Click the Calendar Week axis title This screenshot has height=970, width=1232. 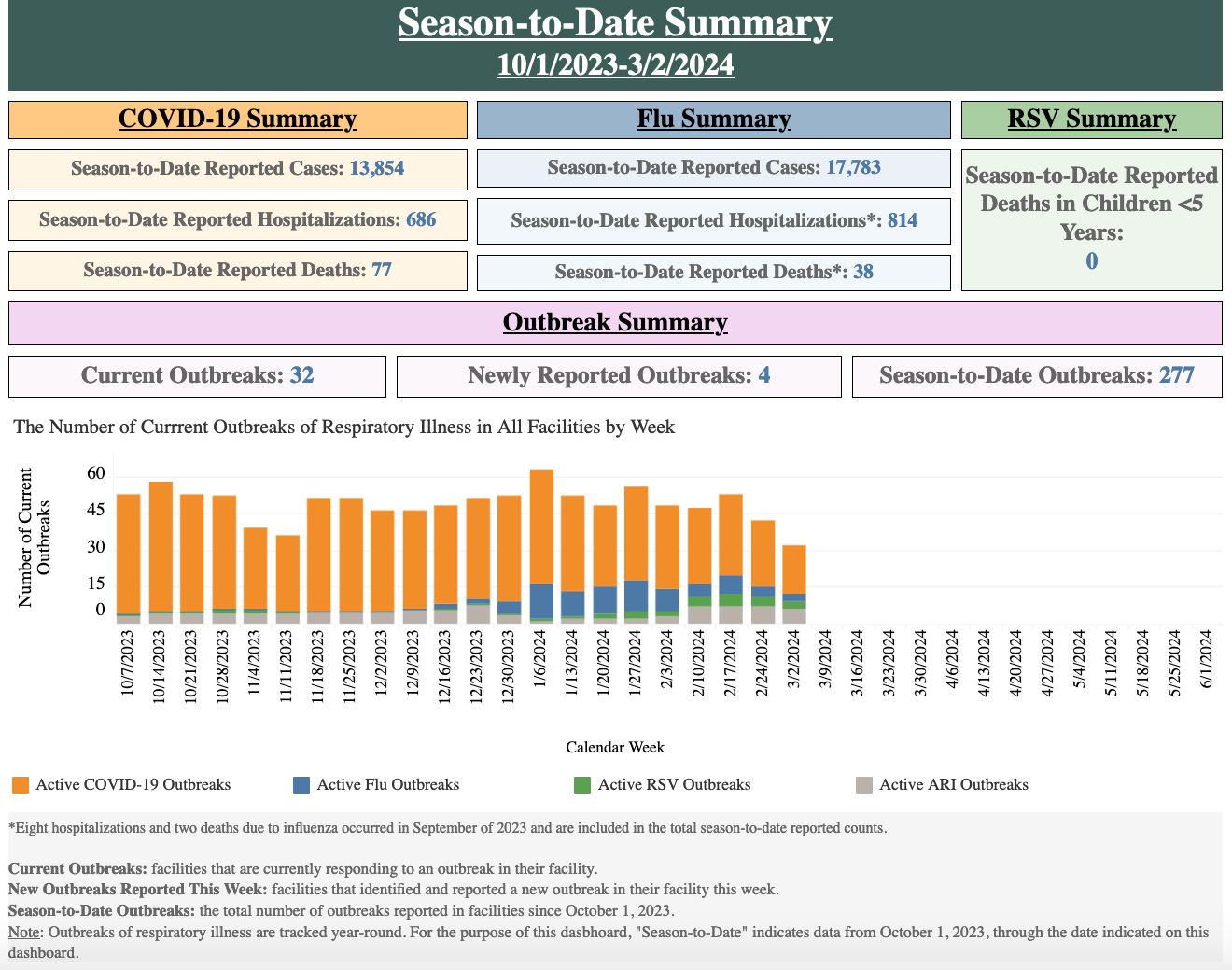point(615,747)
